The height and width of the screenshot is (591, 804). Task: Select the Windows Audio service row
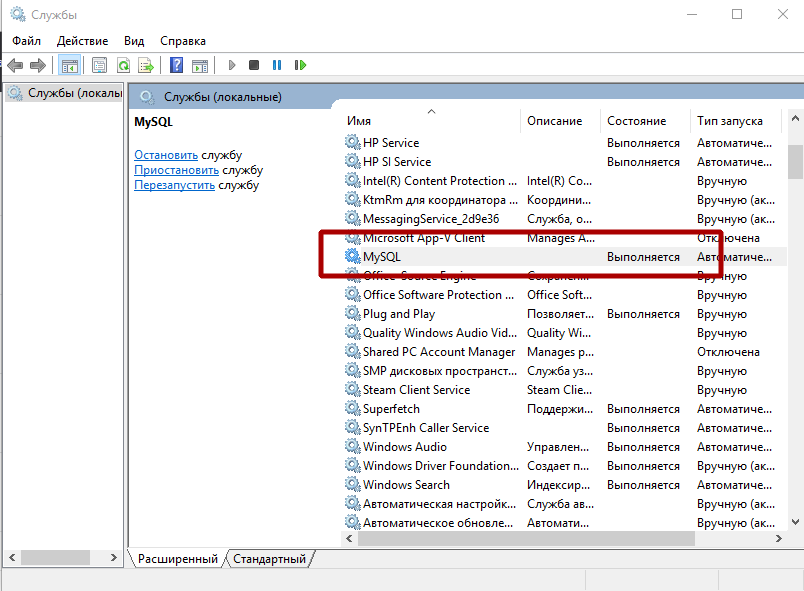pos(404,447)
